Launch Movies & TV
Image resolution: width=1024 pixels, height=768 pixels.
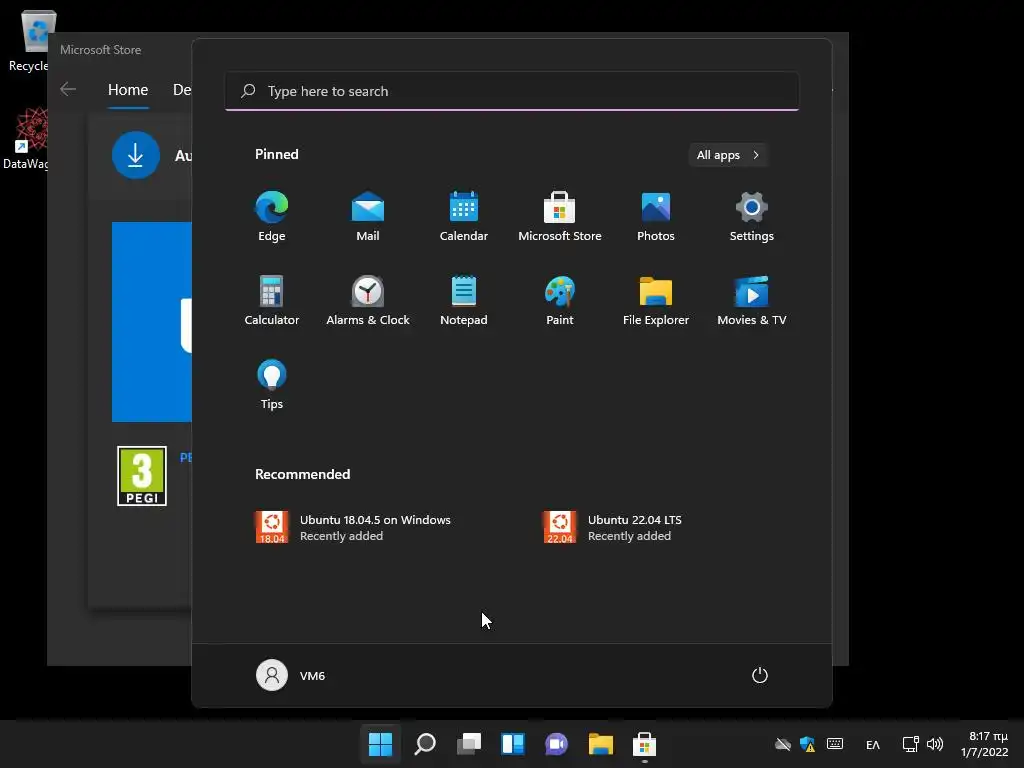click(x=752, y=300)
